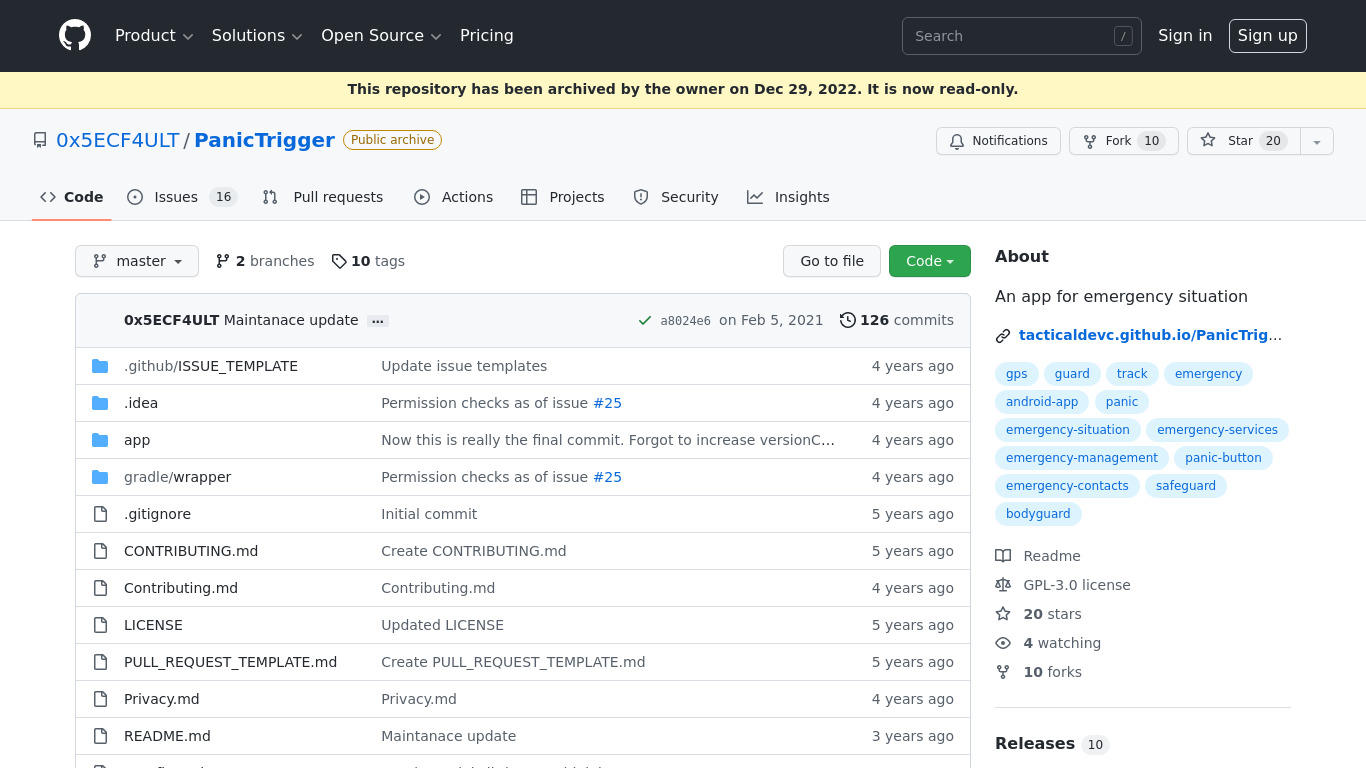Viewport: 1366px width, 768px height.
Task: Click the file icon for CONTRIBUTING.md
Action: click(100, 551)
